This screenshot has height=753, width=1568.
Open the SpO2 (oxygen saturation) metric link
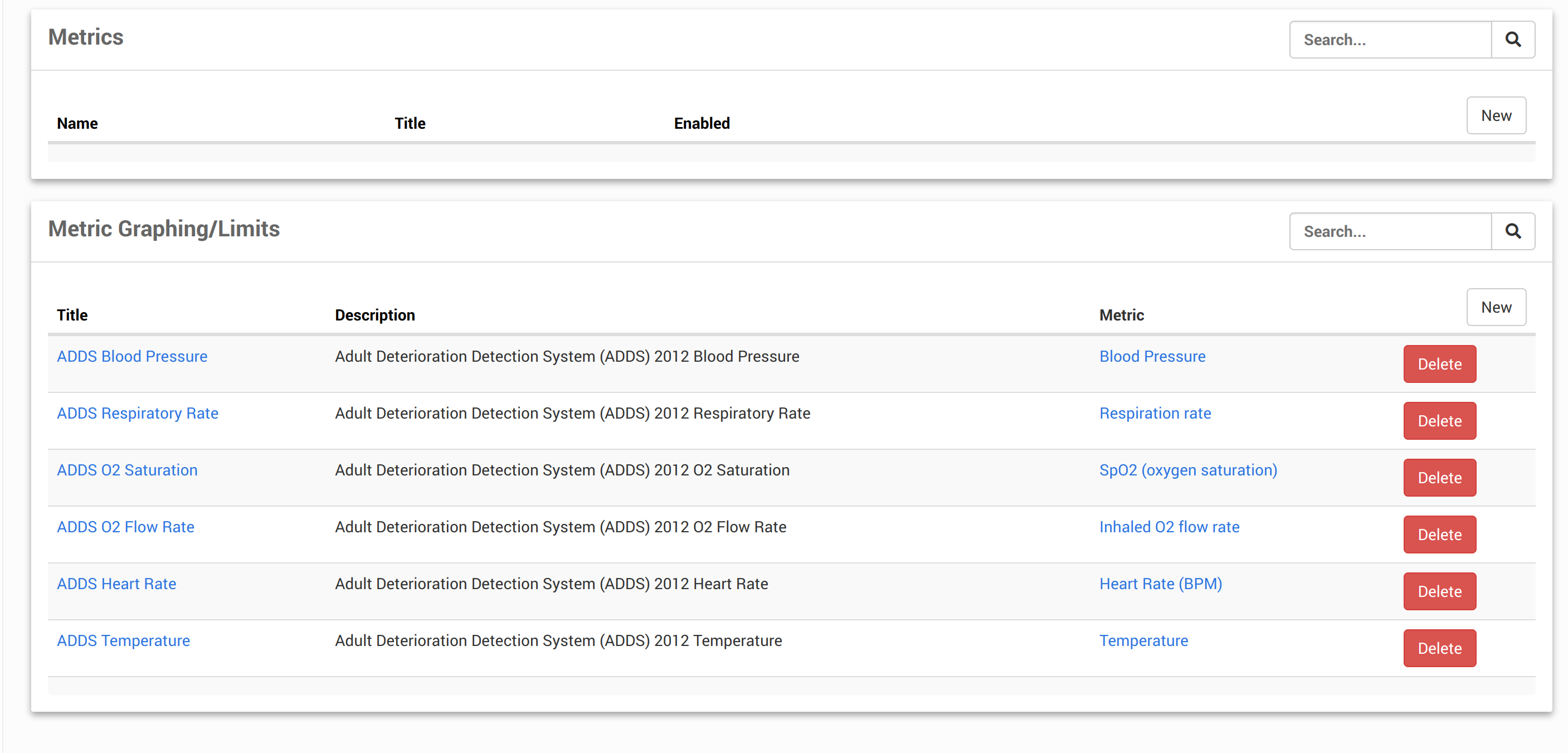pos(1187,470)
